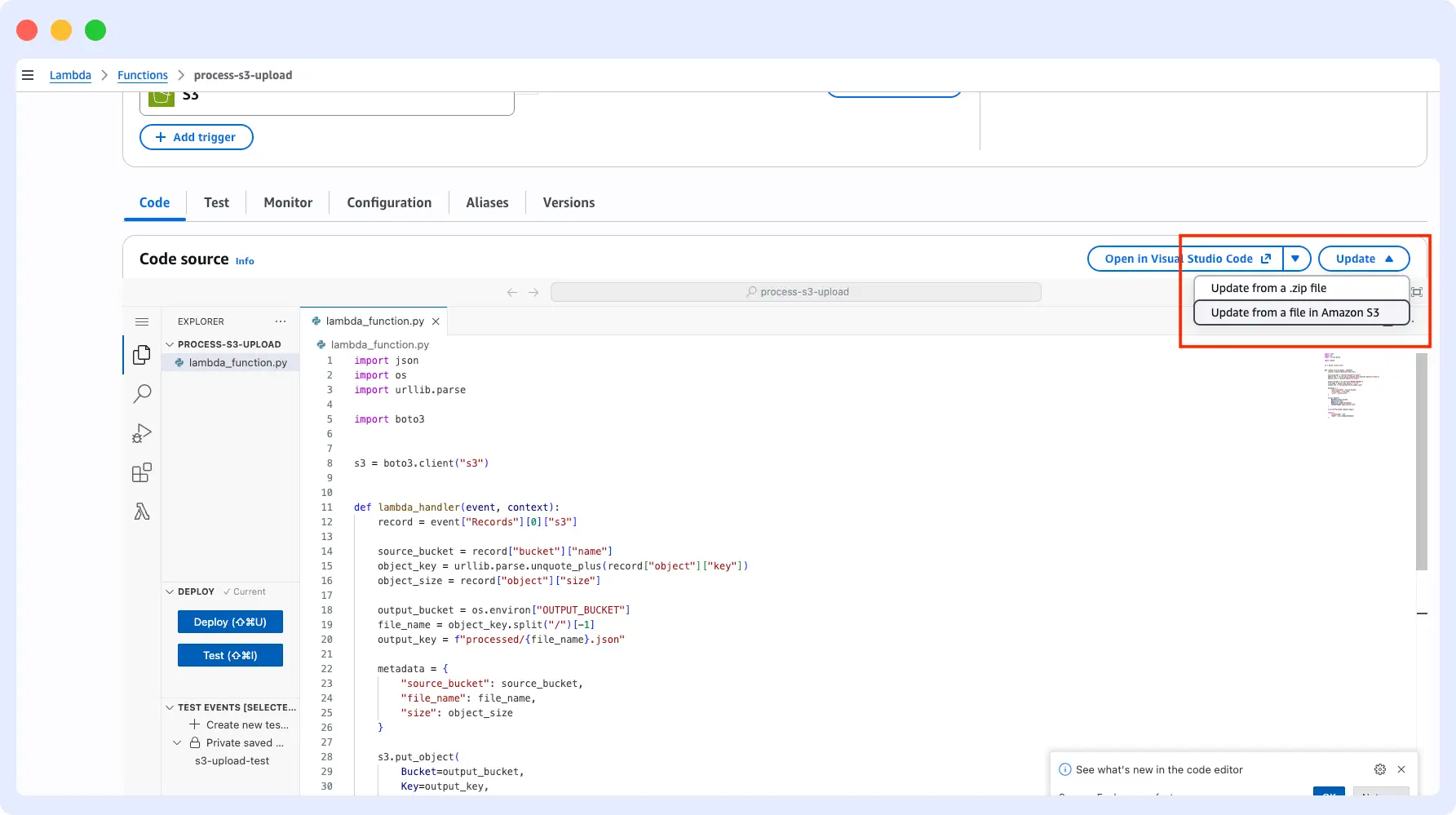Open Explorer views and more actions

tap(281, 321)
